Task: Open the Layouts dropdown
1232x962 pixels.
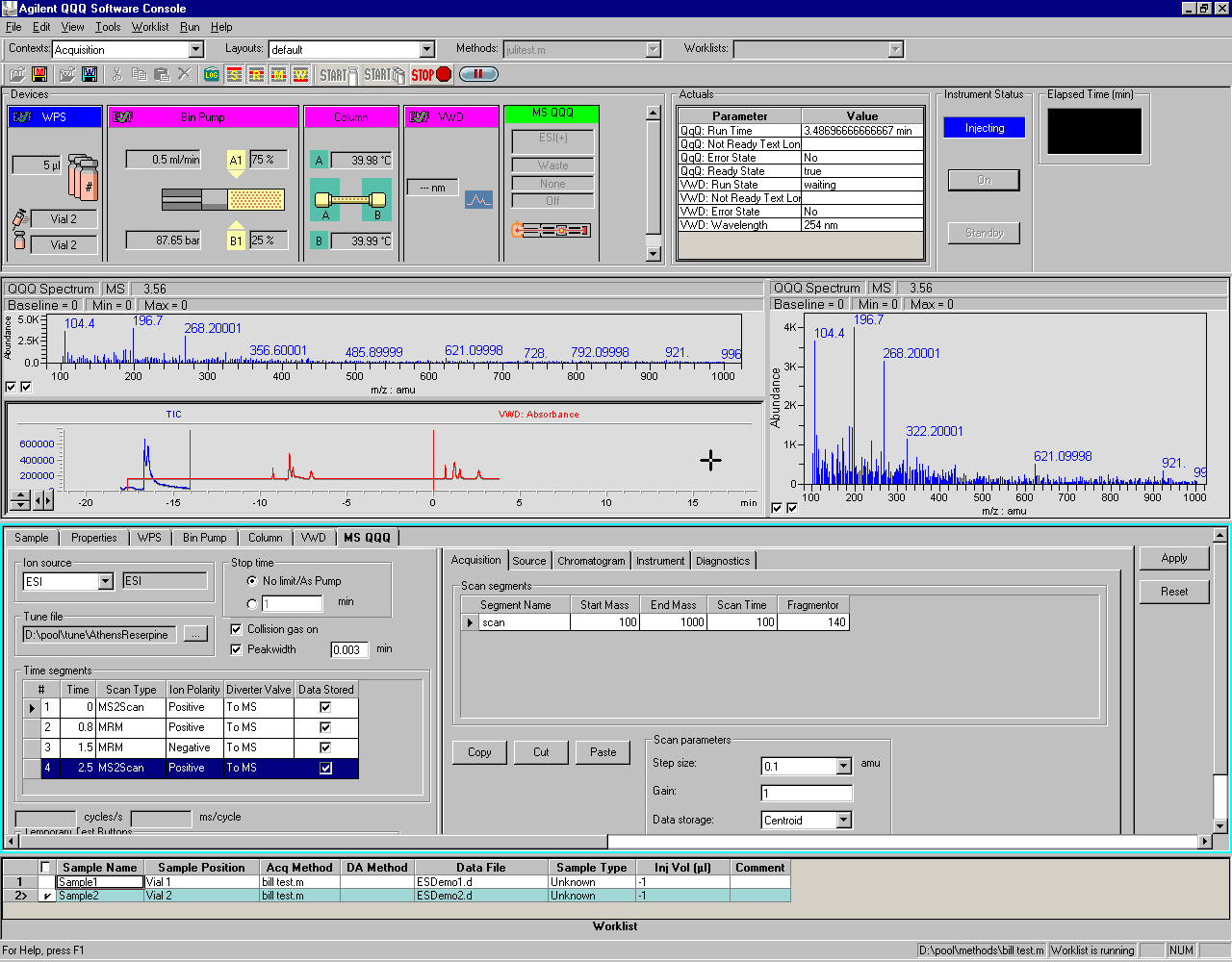Action: (x=427, y=49)
